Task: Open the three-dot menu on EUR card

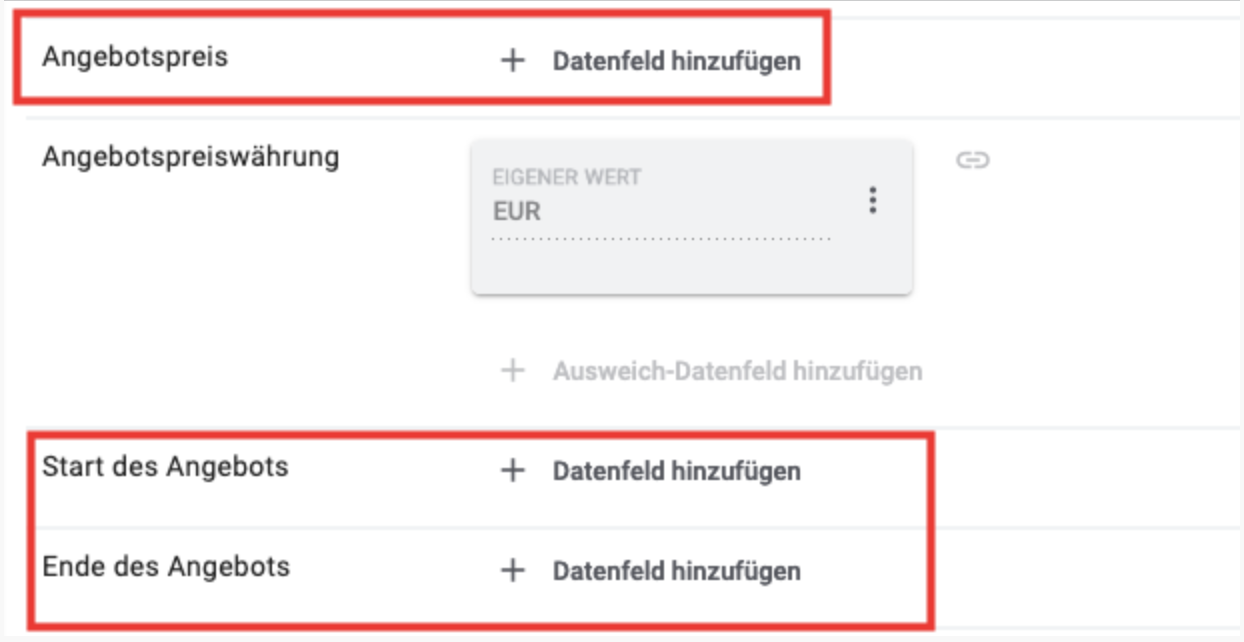Action: pyautogui.click(x=873, y=200)
